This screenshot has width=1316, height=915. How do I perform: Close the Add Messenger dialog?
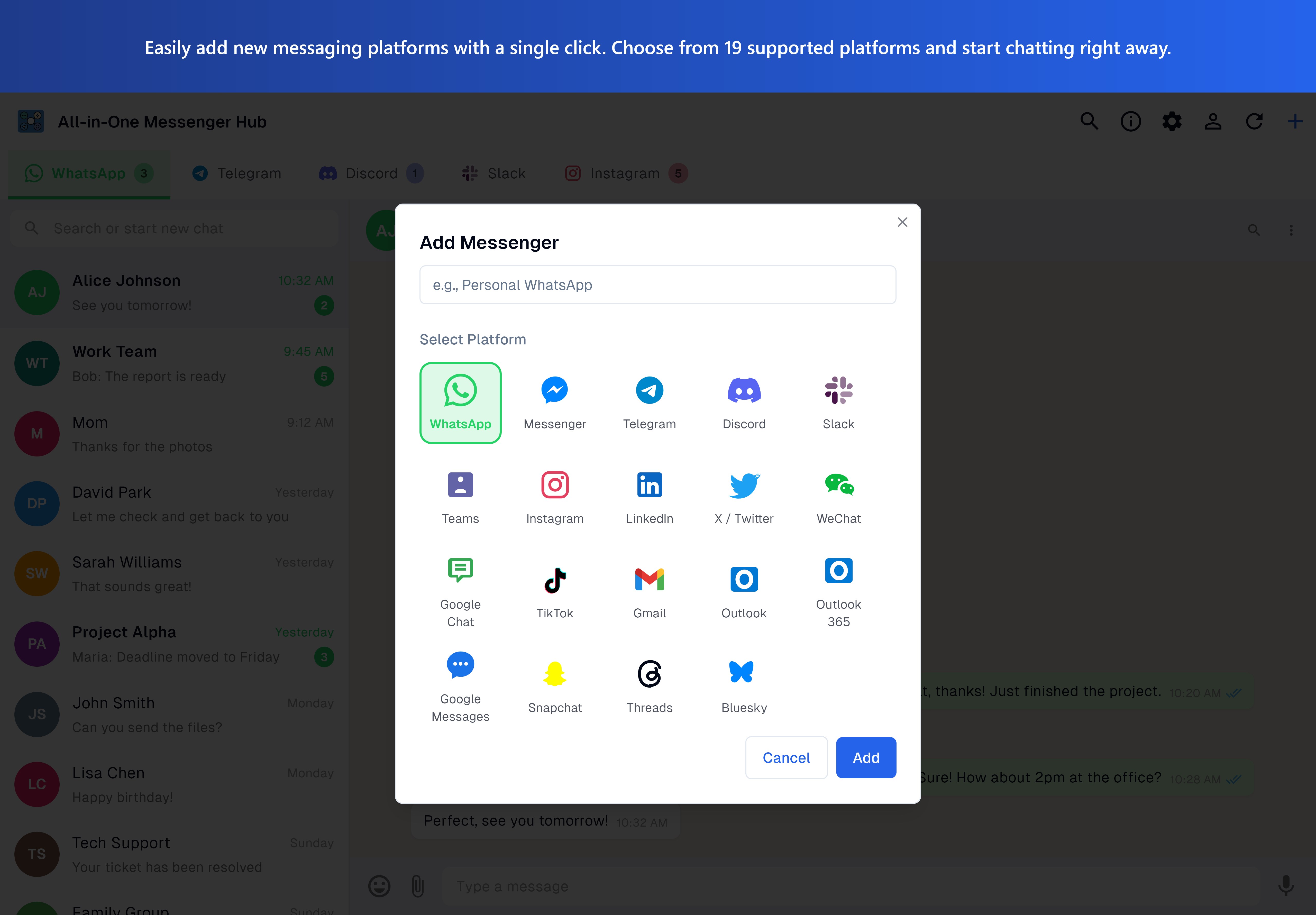[902, 222]
